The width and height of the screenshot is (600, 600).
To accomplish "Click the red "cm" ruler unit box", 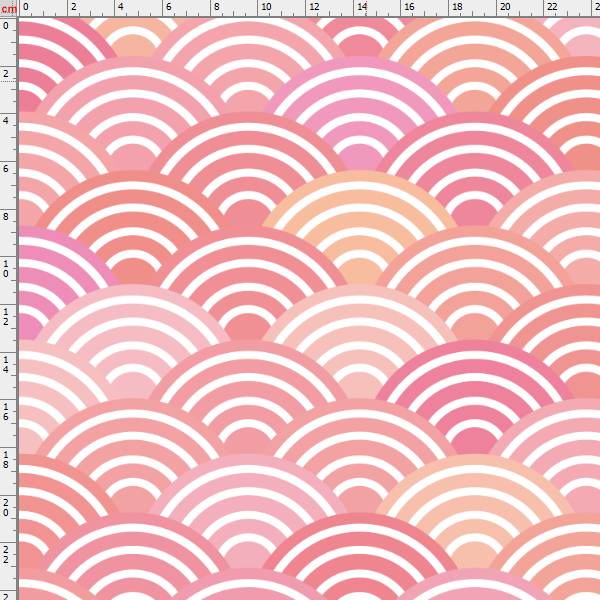I will coord(8,8).
